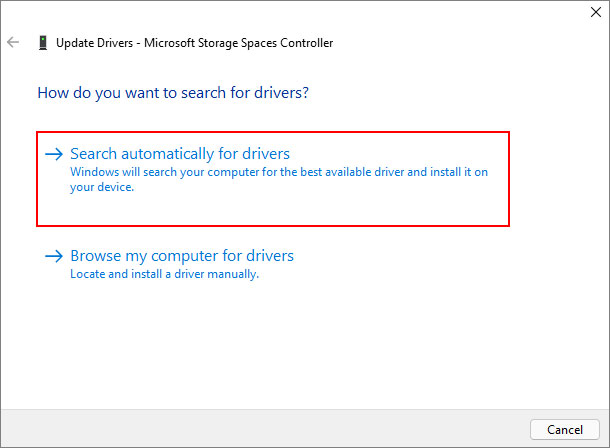The height and width of the screenshot is (448, 610).
Task: Choose "Browse my computer for drivers"
Action: [x=181, y=256]
